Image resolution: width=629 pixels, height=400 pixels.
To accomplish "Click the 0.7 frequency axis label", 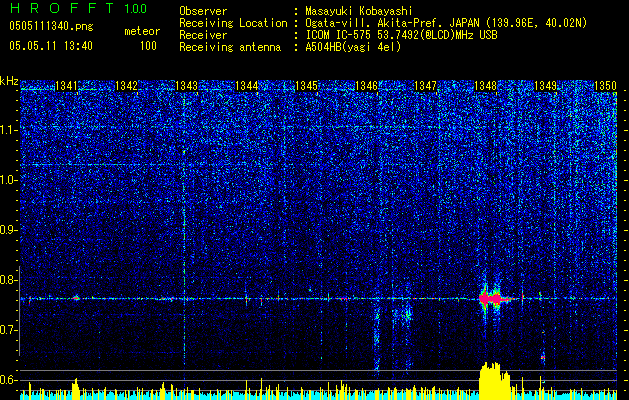I will (x=9, y=330).
